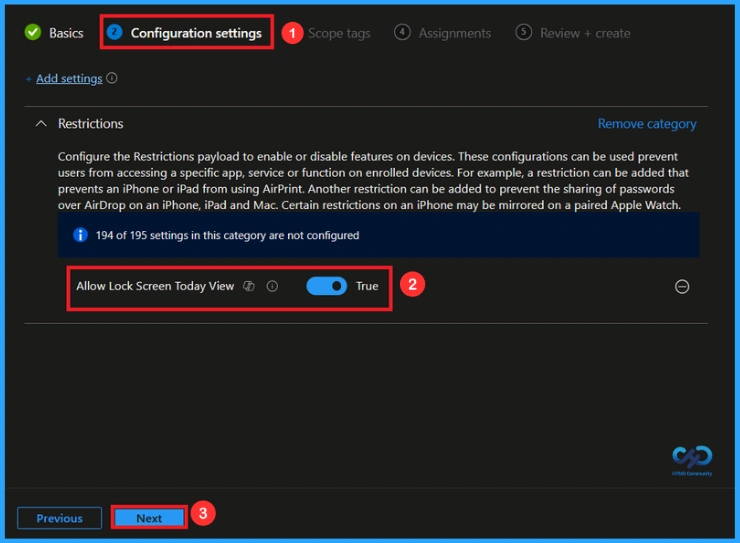Open info icon next to Add settings

point(112,78)
